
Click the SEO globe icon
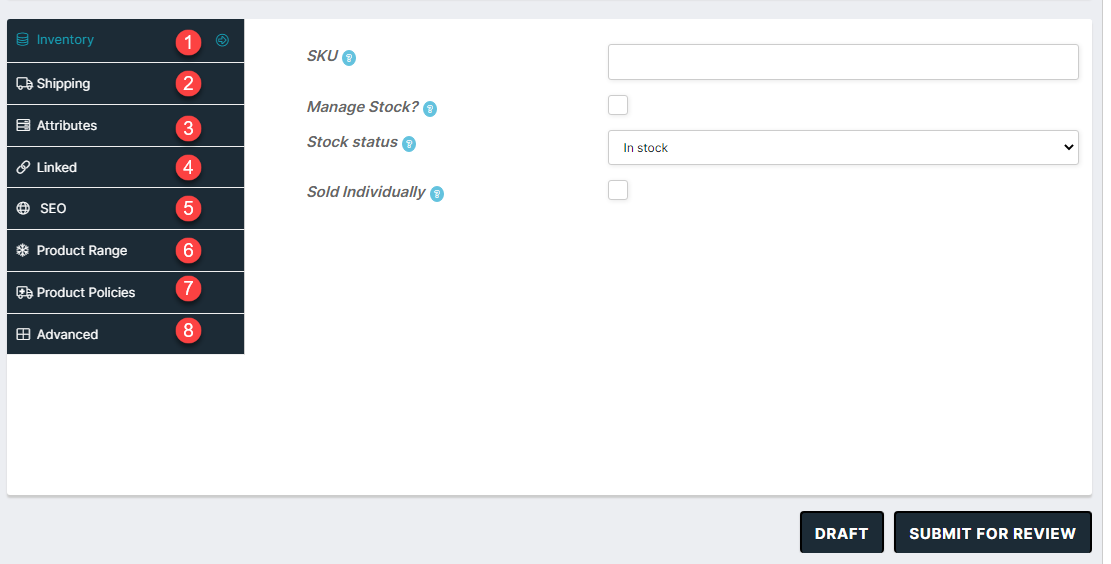click(23, 208)
